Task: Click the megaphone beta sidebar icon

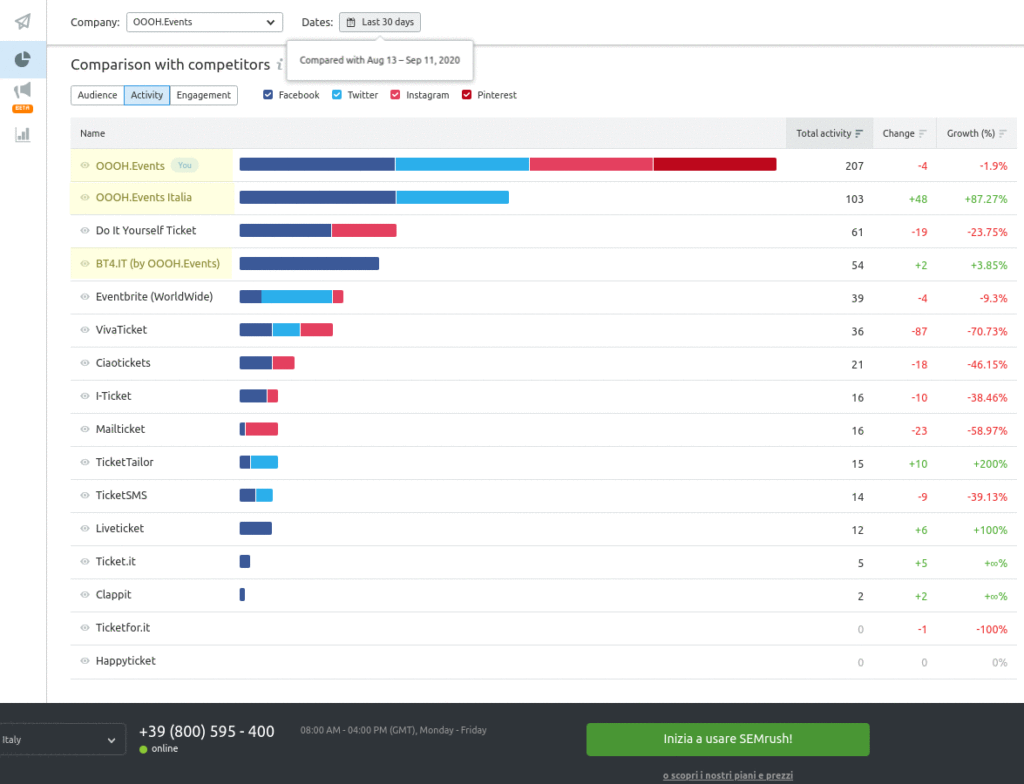Action: [x=22, y=93]
